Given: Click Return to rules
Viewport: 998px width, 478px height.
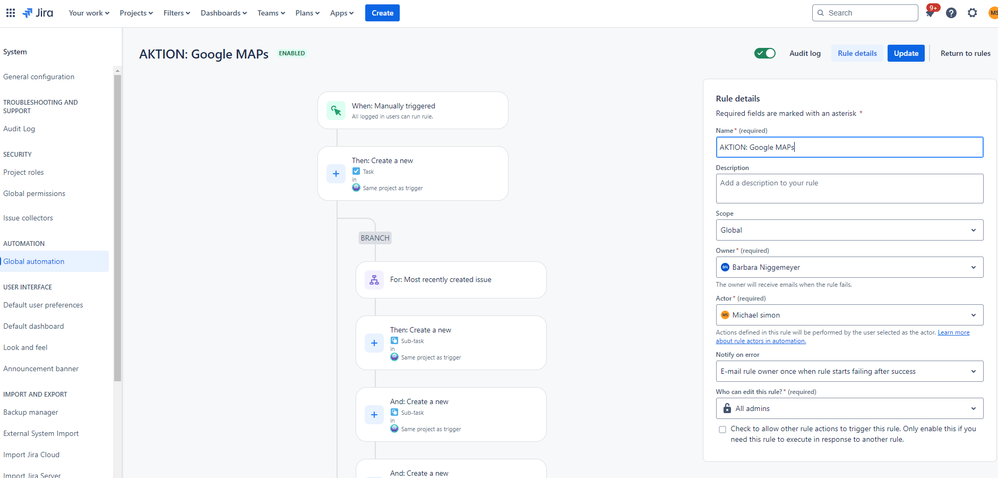Looking at the screenshot, I should [965, 53].
